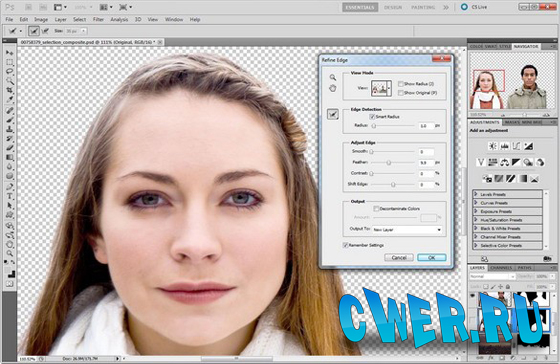Switch to the Channels tab
Screen dimensions: 560x364
(x=501, y=268)
